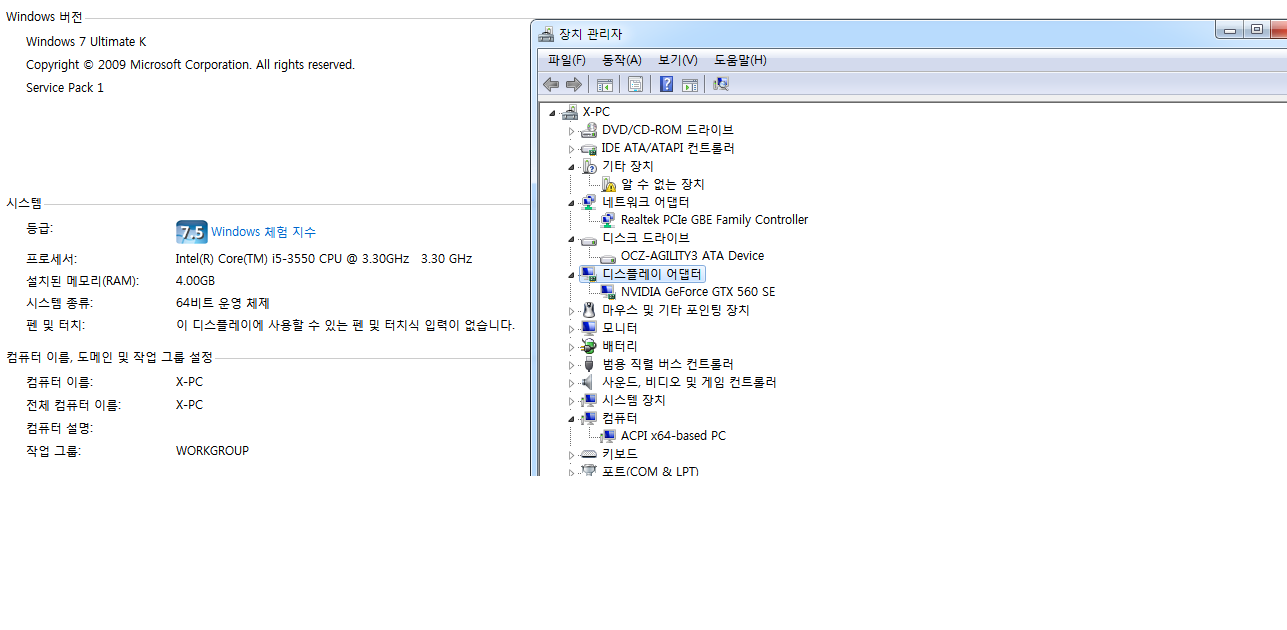This screenshot has width=1287, height=630.
Task: Click the scan for hardware changes icon
Action: coord(720,85)
